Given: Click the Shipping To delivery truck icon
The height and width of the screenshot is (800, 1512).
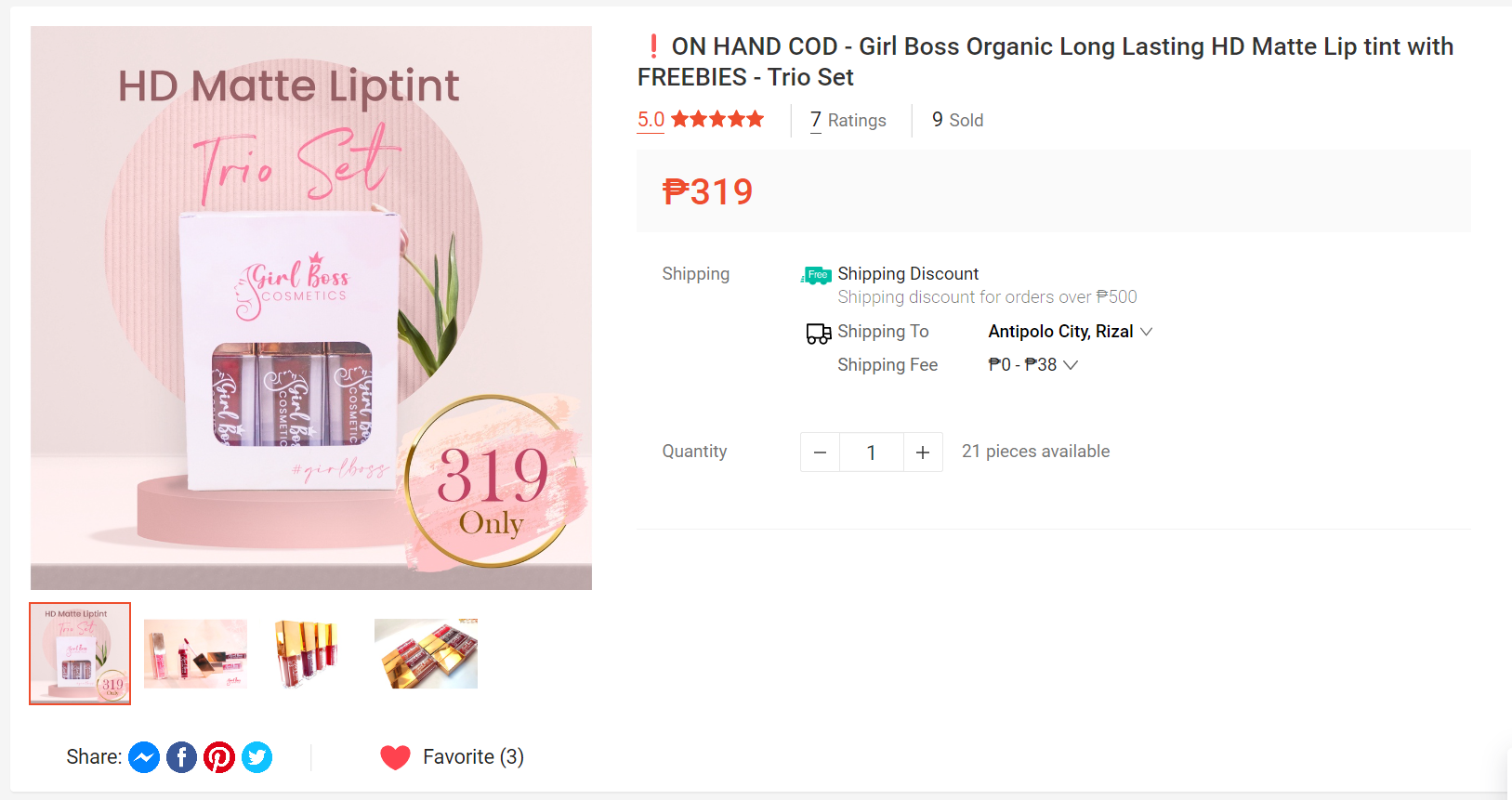Looking at the screenshot, I should [x=819, y=333].
